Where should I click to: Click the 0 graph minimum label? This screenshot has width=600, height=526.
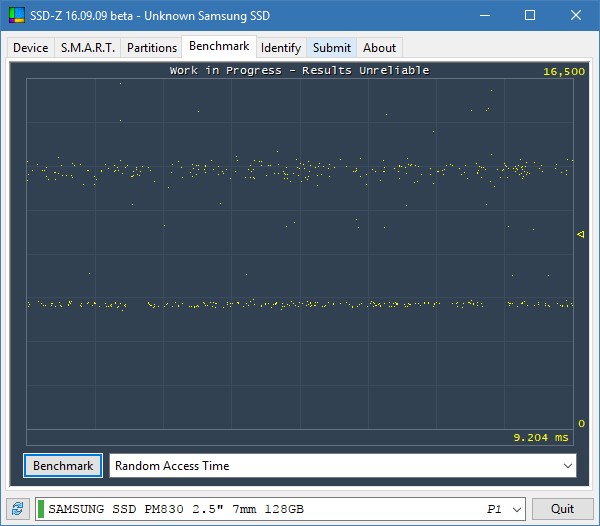pos(581,423)
